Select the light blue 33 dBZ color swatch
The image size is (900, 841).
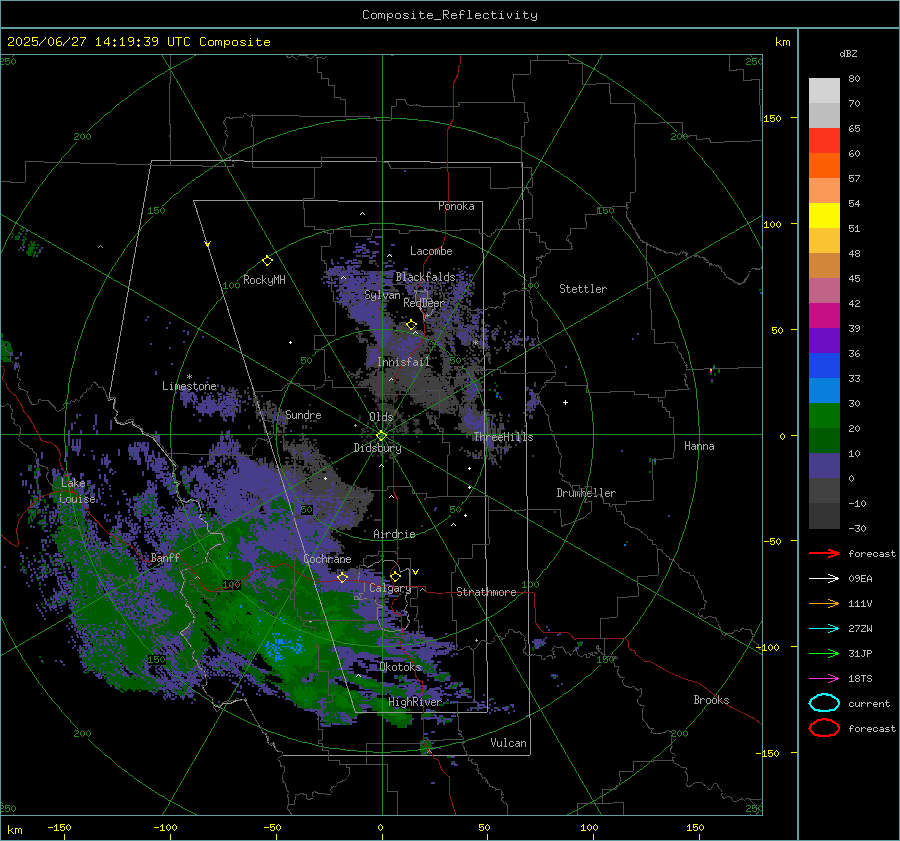pos(824,390)
